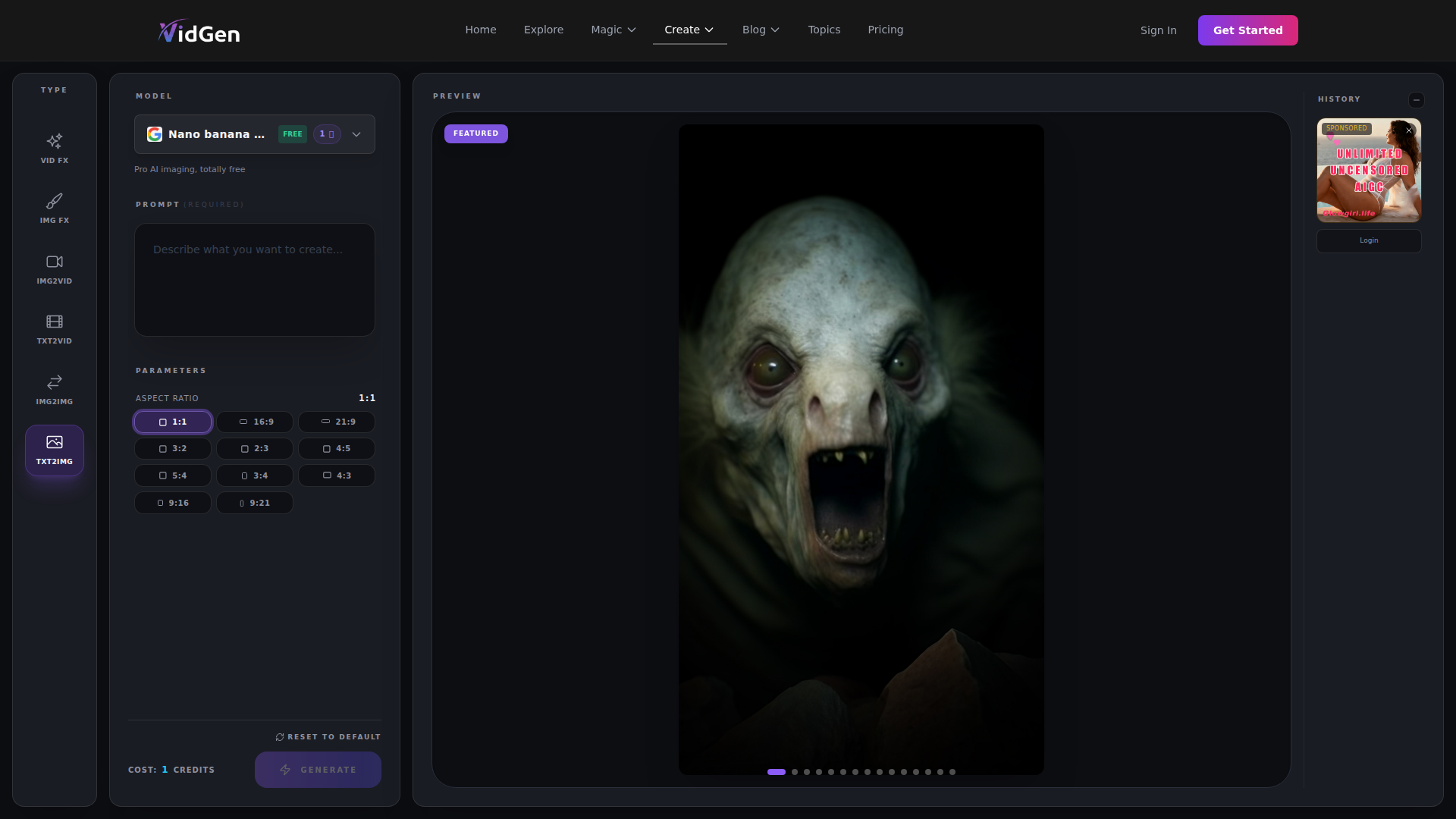
Task: Open the TXT2VID film icon
Action: [55, 322]
